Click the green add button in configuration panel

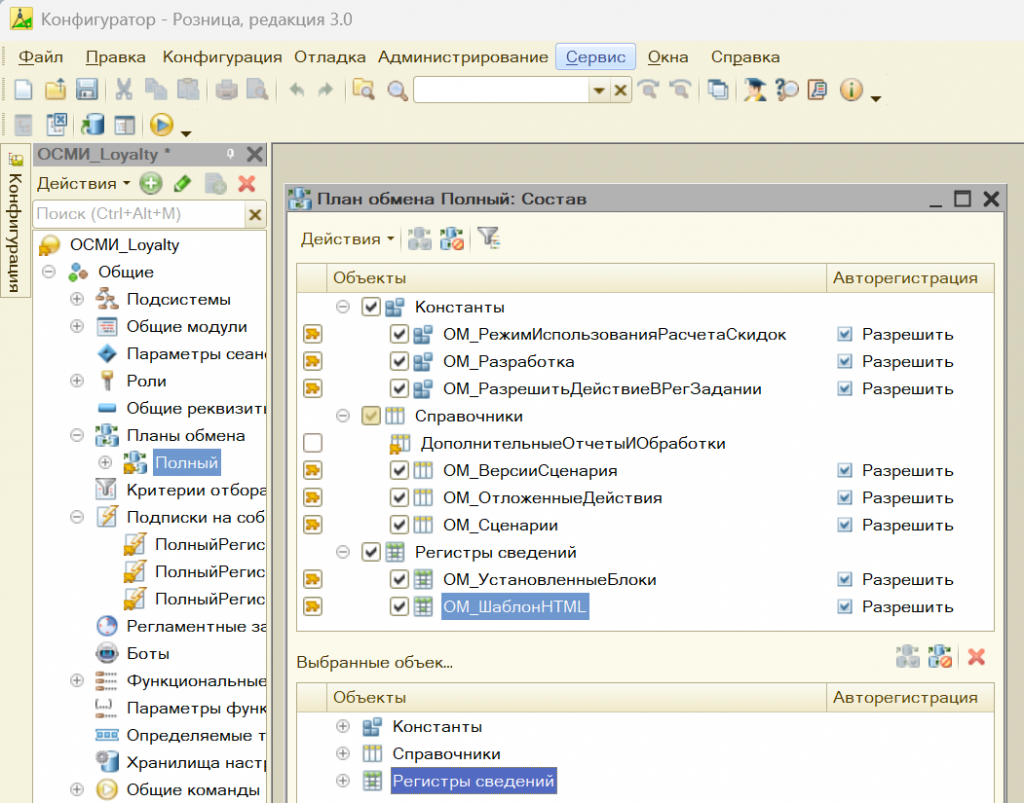[x=150, y=184]
